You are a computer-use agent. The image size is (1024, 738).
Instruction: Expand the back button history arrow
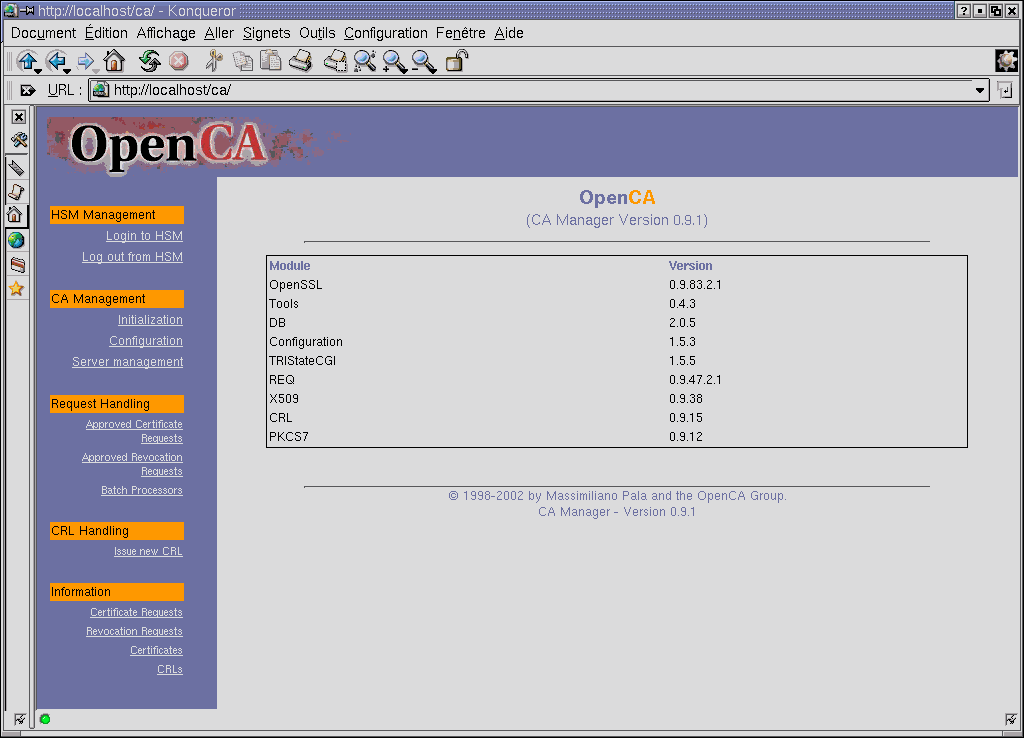click(x=67, y=70)
